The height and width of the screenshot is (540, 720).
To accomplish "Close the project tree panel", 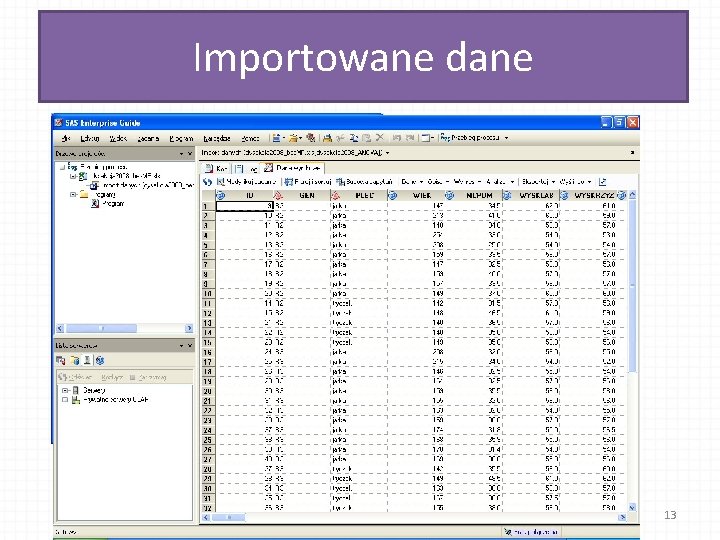I will 190,153.
